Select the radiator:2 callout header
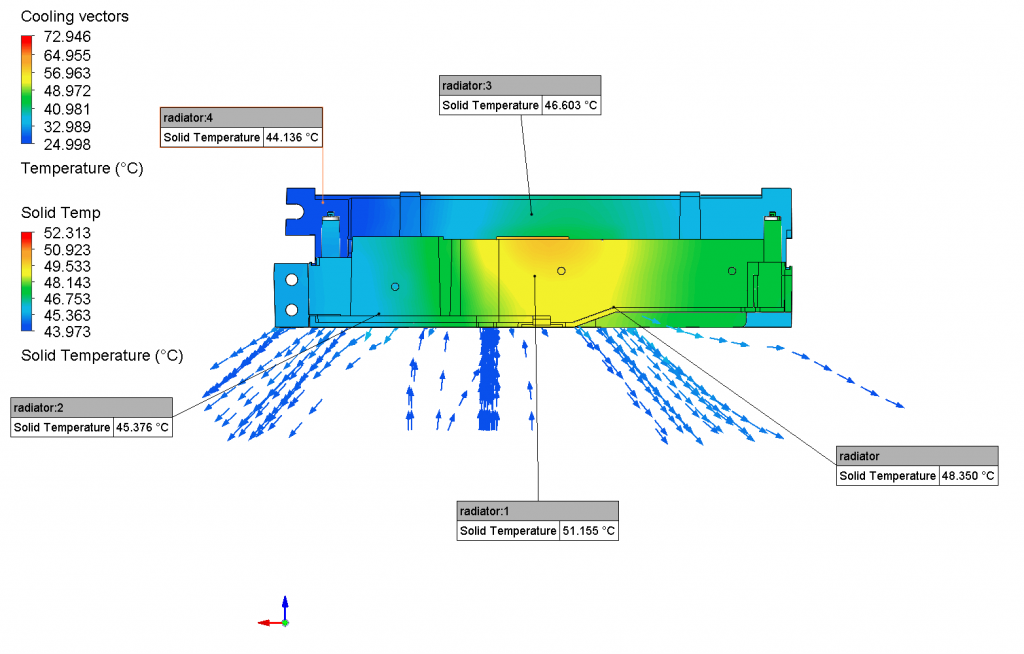 [91, 407]
